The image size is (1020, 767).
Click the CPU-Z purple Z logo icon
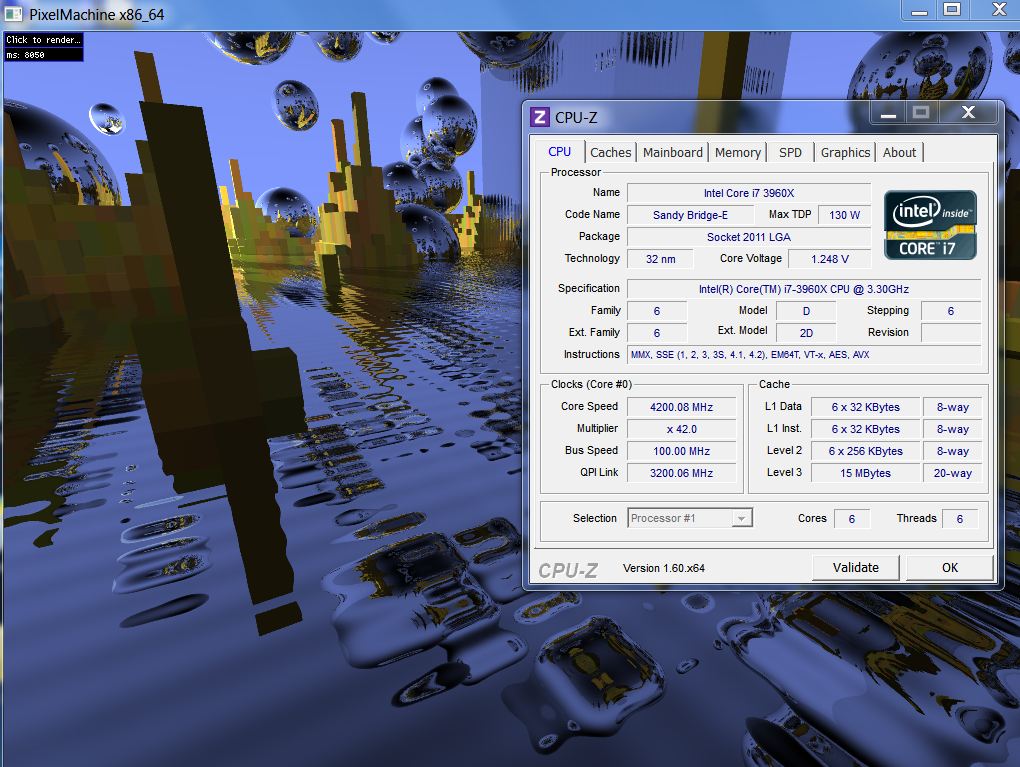click(539, 117)
